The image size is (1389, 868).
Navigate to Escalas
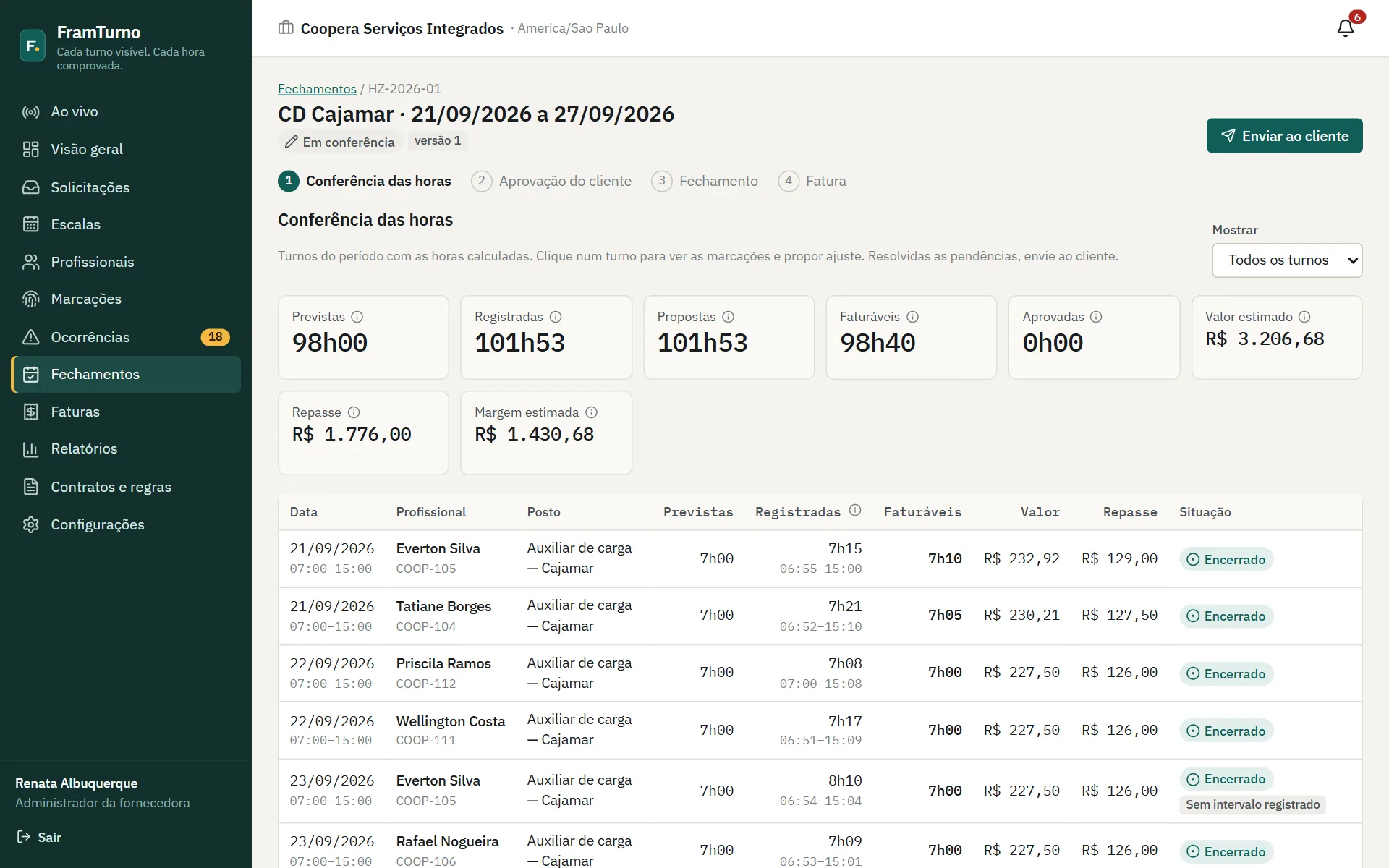(x=126, y=224)
